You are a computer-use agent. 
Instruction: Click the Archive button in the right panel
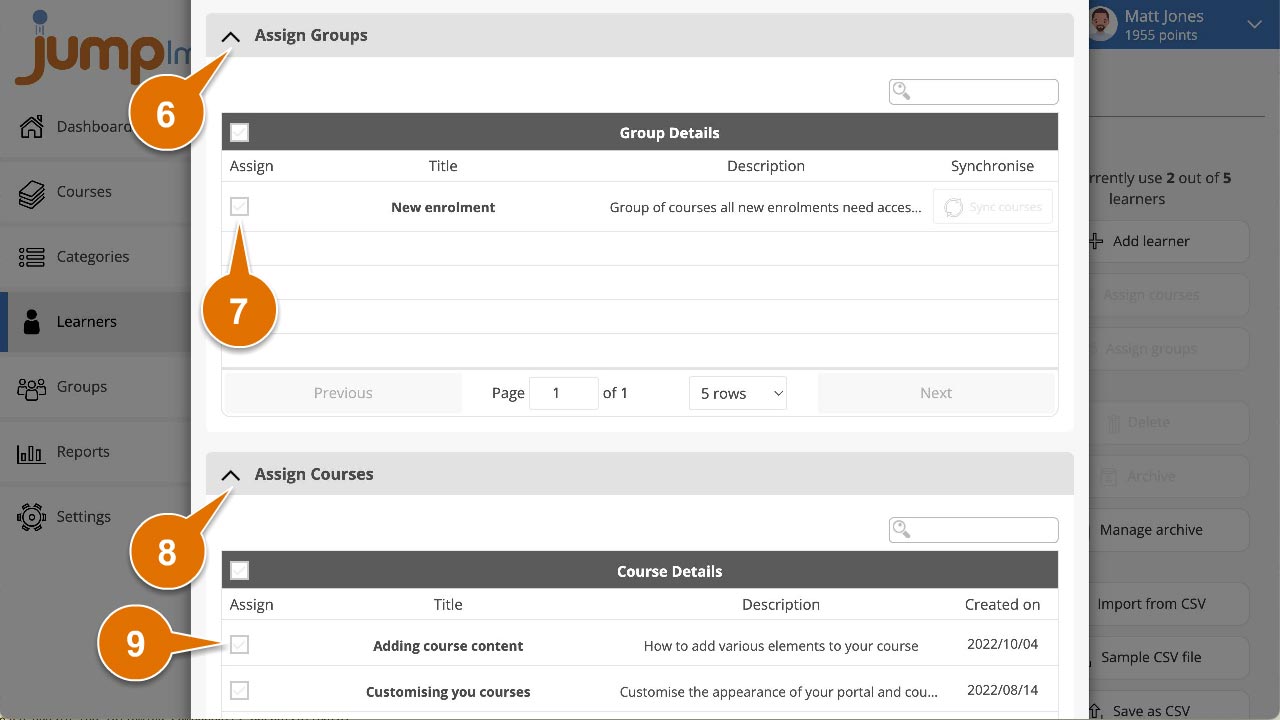(1168, 477)
